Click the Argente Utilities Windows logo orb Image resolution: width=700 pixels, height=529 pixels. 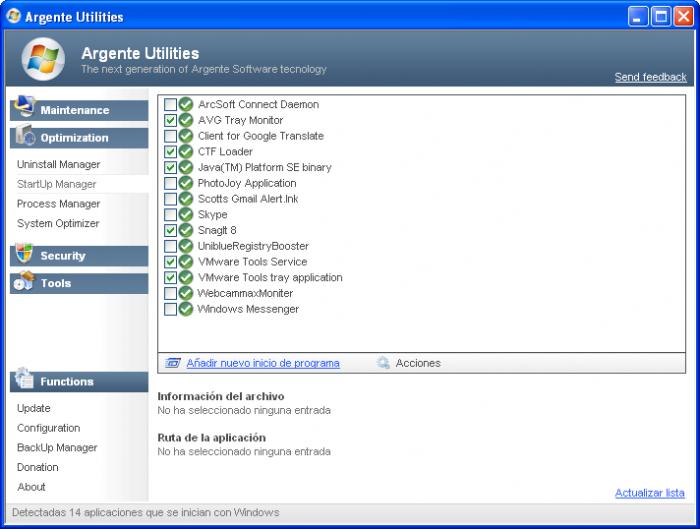click(43, 59)
